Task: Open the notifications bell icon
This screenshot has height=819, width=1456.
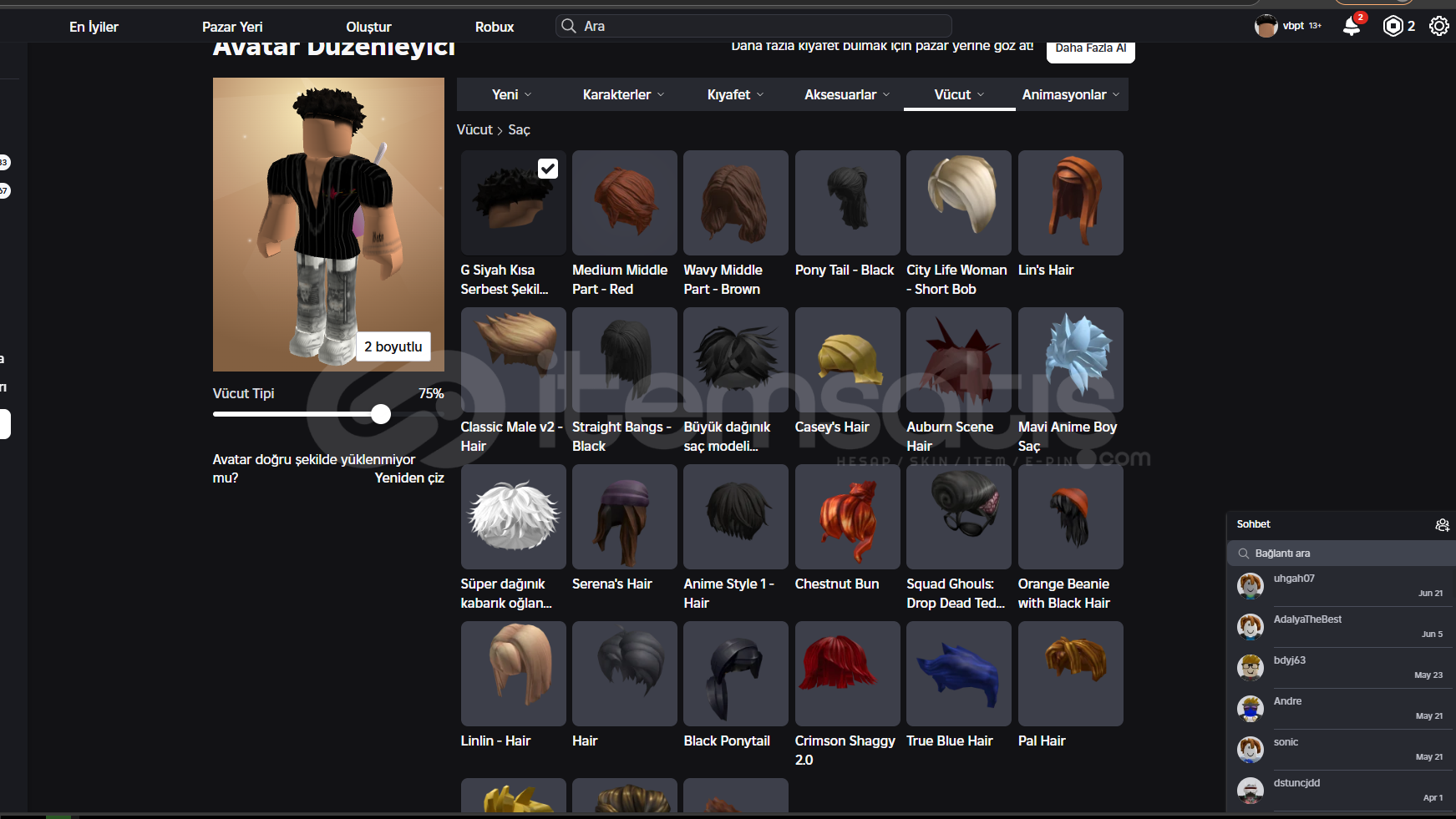Action: point(1351,27)
